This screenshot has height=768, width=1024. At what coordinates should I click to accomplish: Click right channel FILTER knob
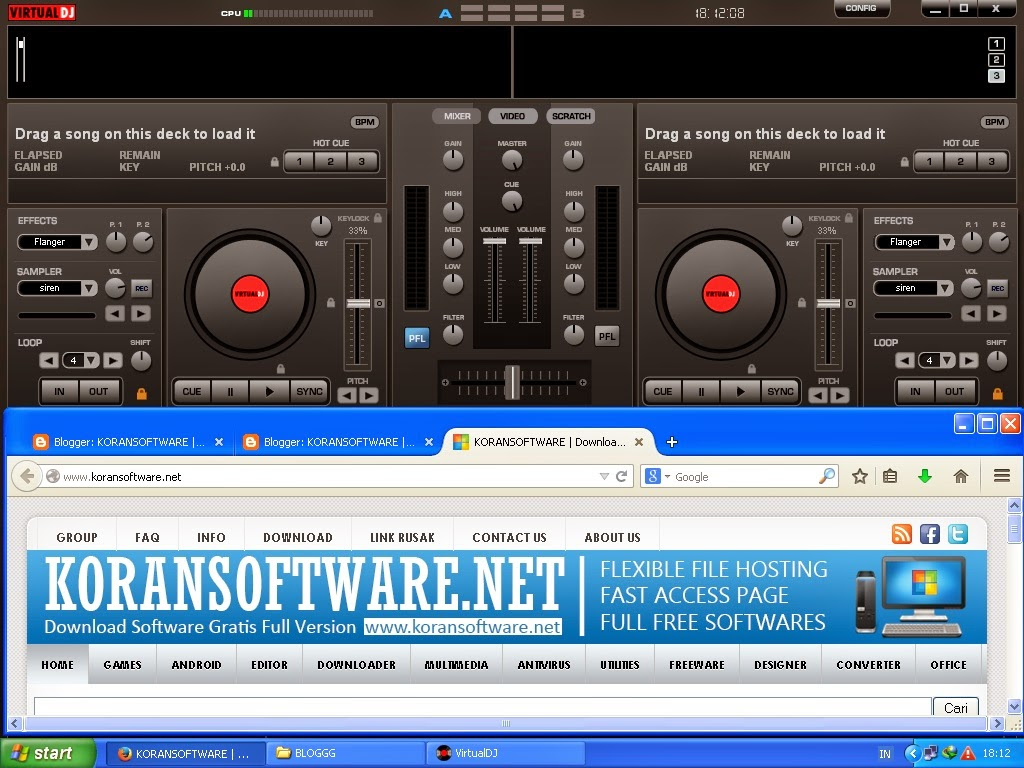pyautogui.click(x=573, y=334)
